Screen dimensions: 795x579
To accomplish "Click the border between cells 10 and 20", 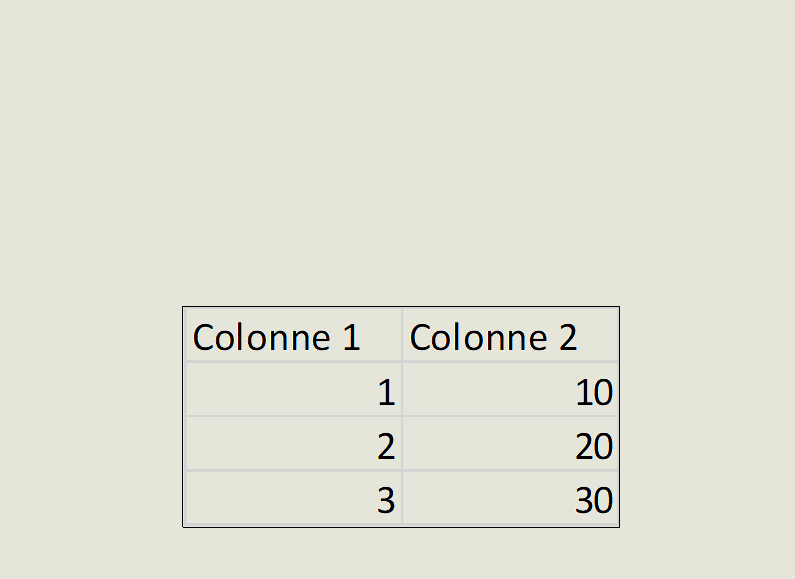I will coord(510,416).
